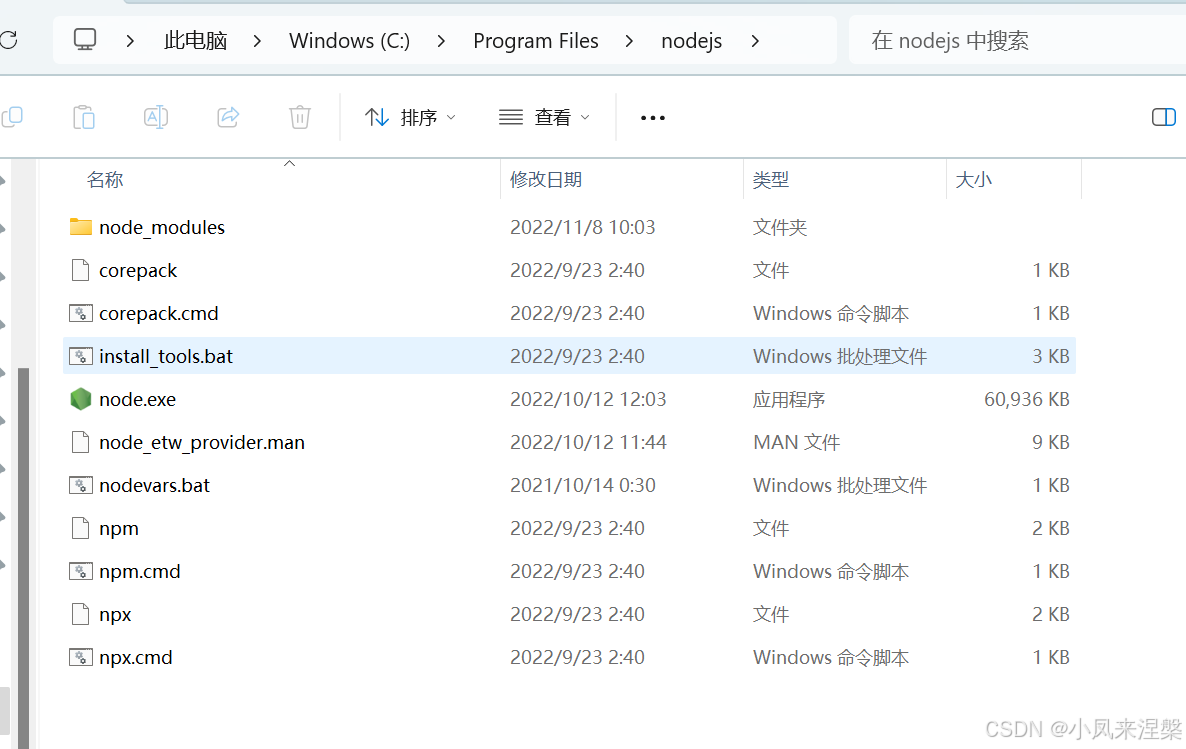Expand chevron after Windows (C:) breadcrumb
Screen dimensions: 1186x749
click(441, 41)
